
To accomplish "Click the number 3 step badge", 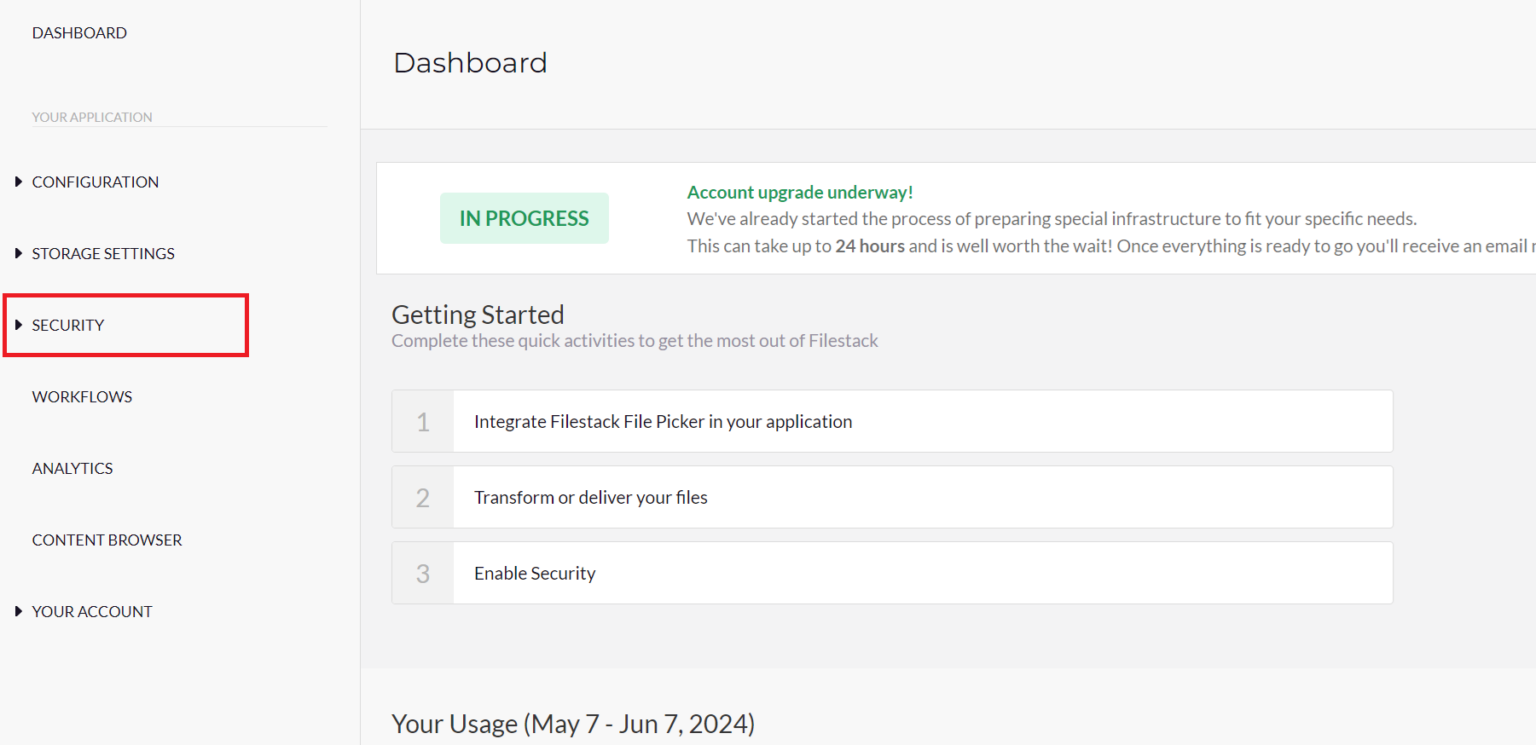I will pos(423,572).
